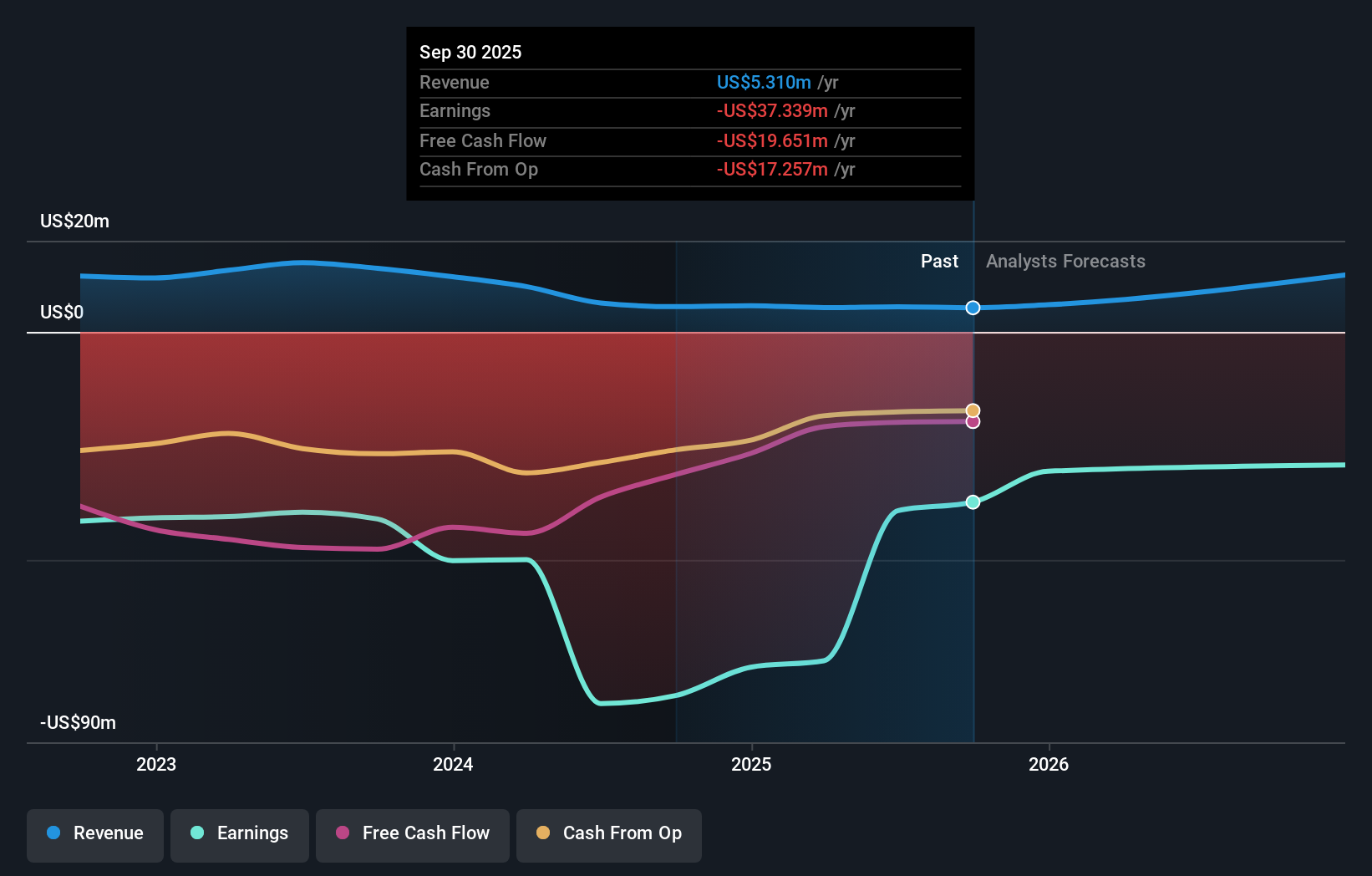The height and width of the screenshot is (876, 1372).
Task: Select the 2024 x-axis label
Action: (x=453, y=764)
